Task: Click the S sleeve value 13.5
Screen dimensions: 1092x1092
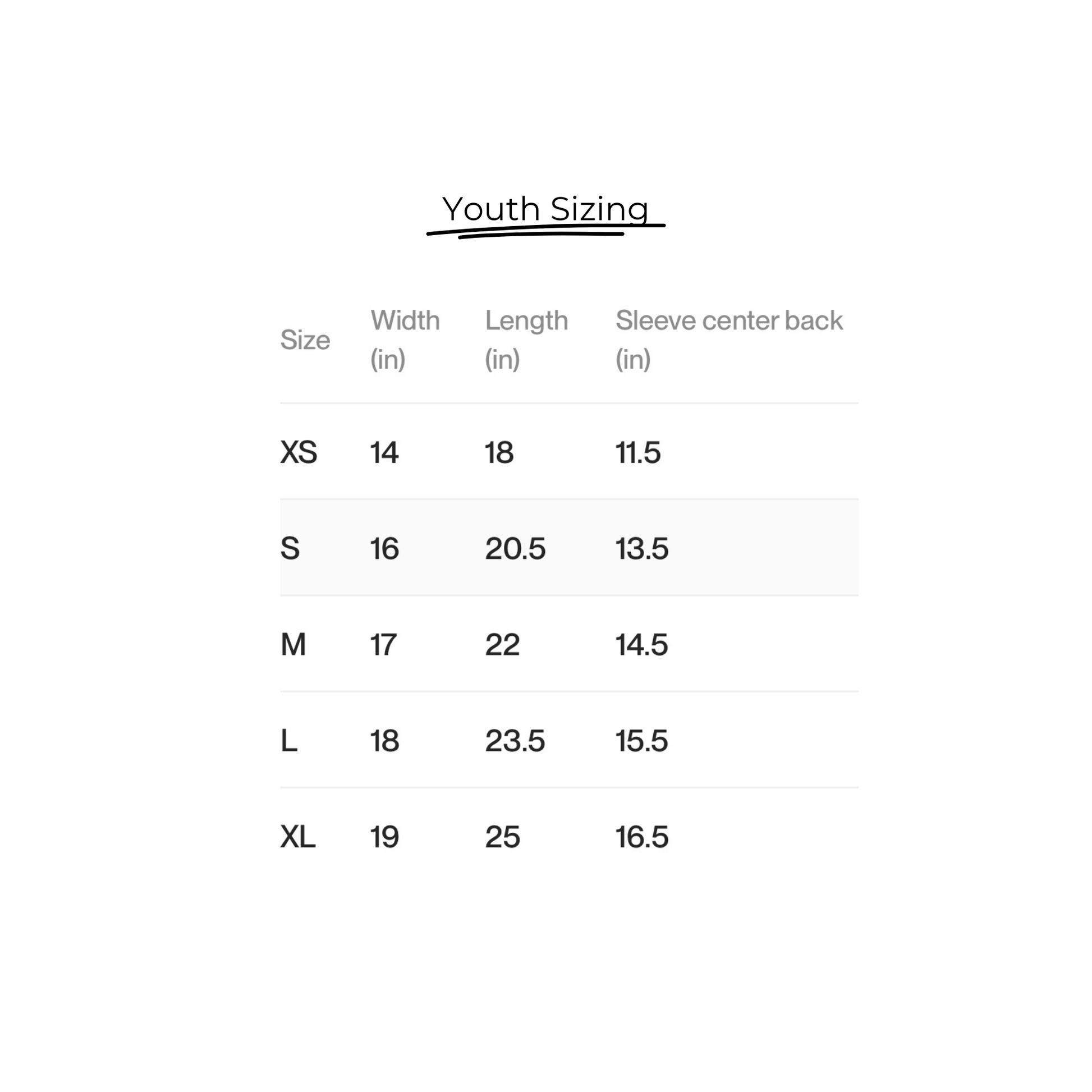Action: (641, 548)
